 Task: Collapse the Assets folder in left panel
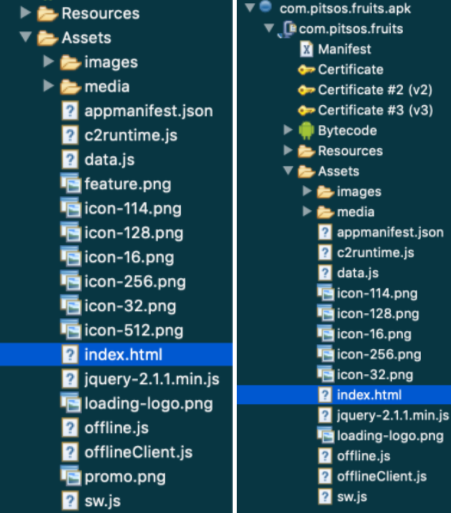26,36
